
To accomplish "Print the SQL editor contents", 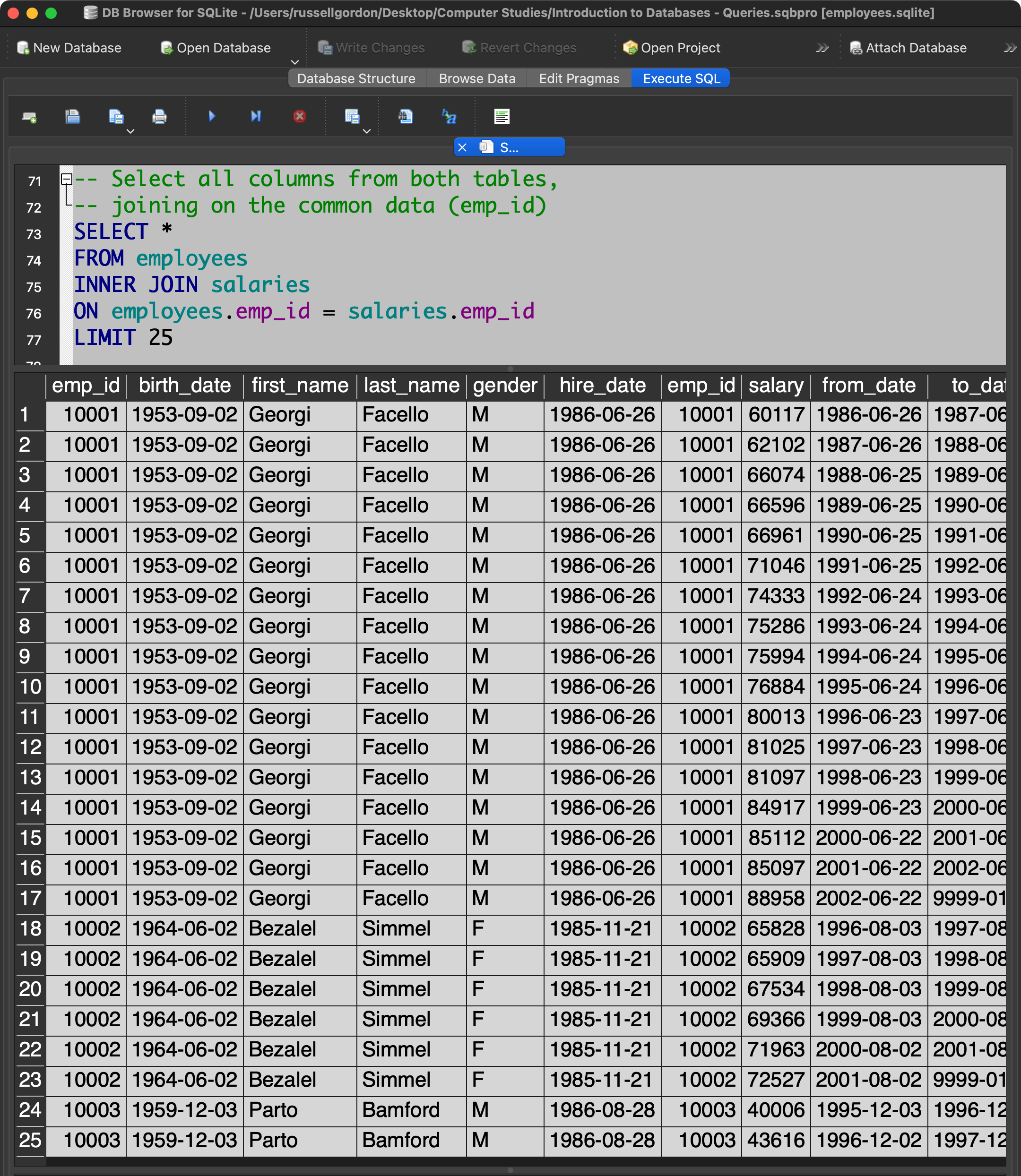I will coord(160,117).
